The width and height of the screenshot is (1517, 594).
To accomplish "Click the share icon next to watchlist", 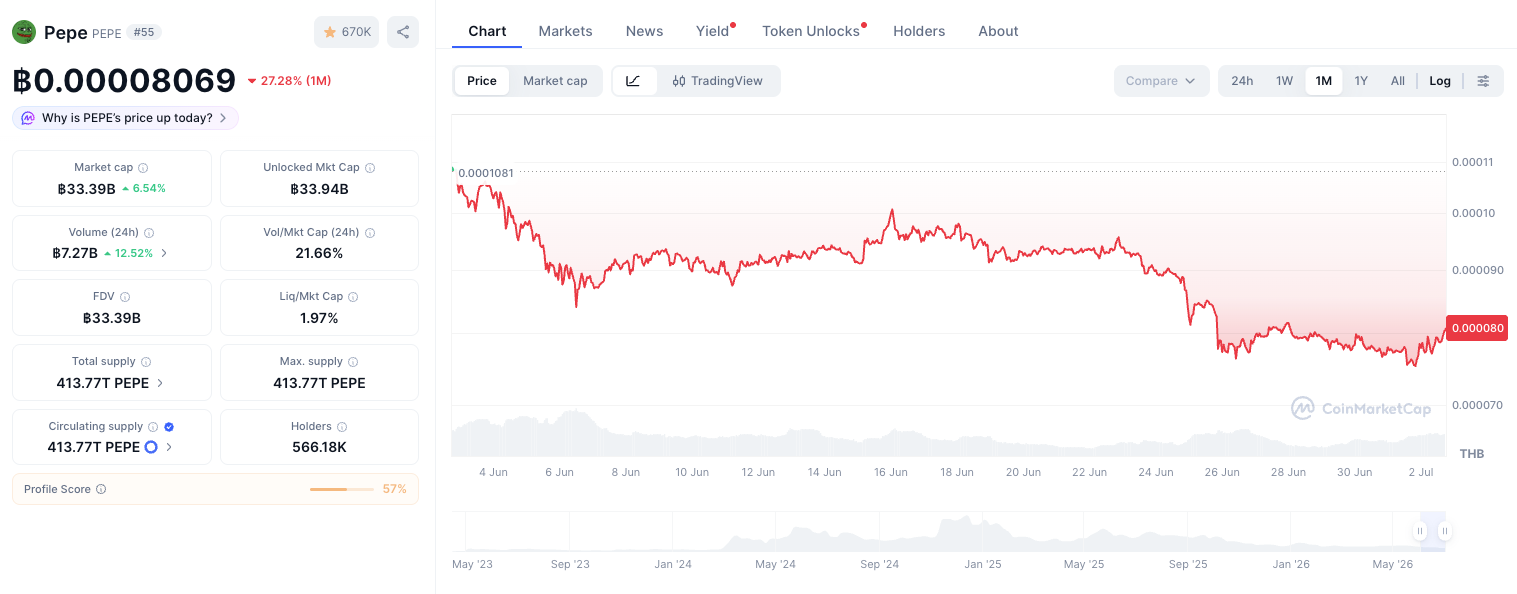I will [x=403, y=32].
